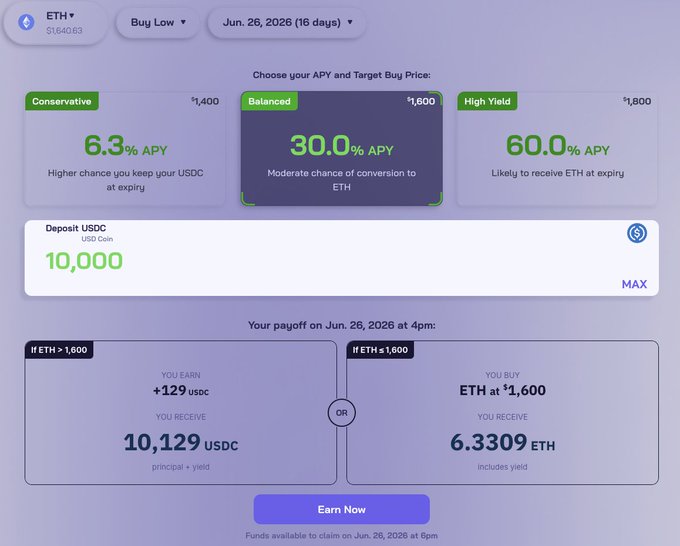Click Moderate chance of conversion description
This screenshot has height=546, width=680.
[342, 180]
